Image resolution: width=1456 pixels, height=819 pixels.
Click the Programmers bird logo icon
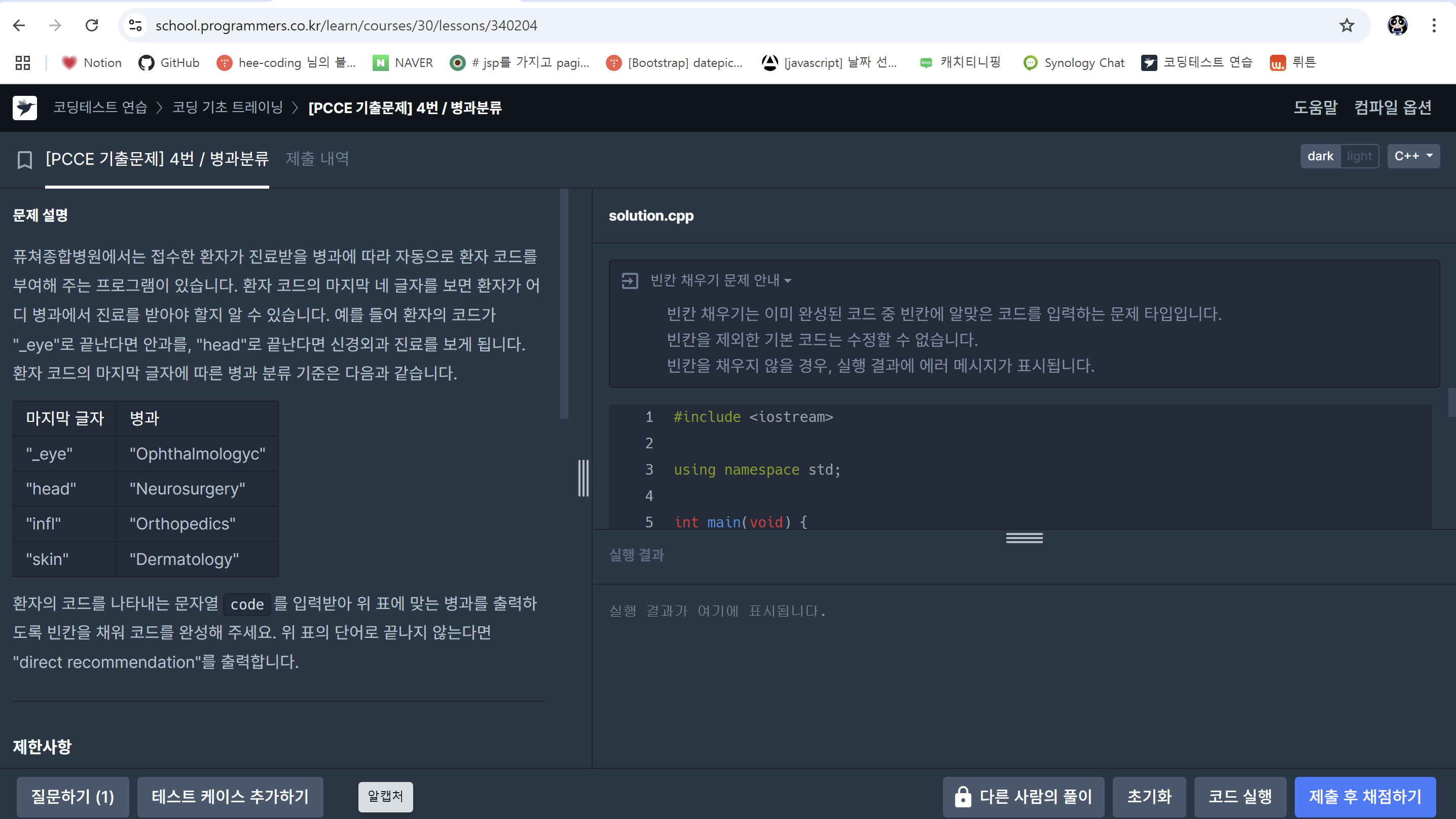(25, 108)
